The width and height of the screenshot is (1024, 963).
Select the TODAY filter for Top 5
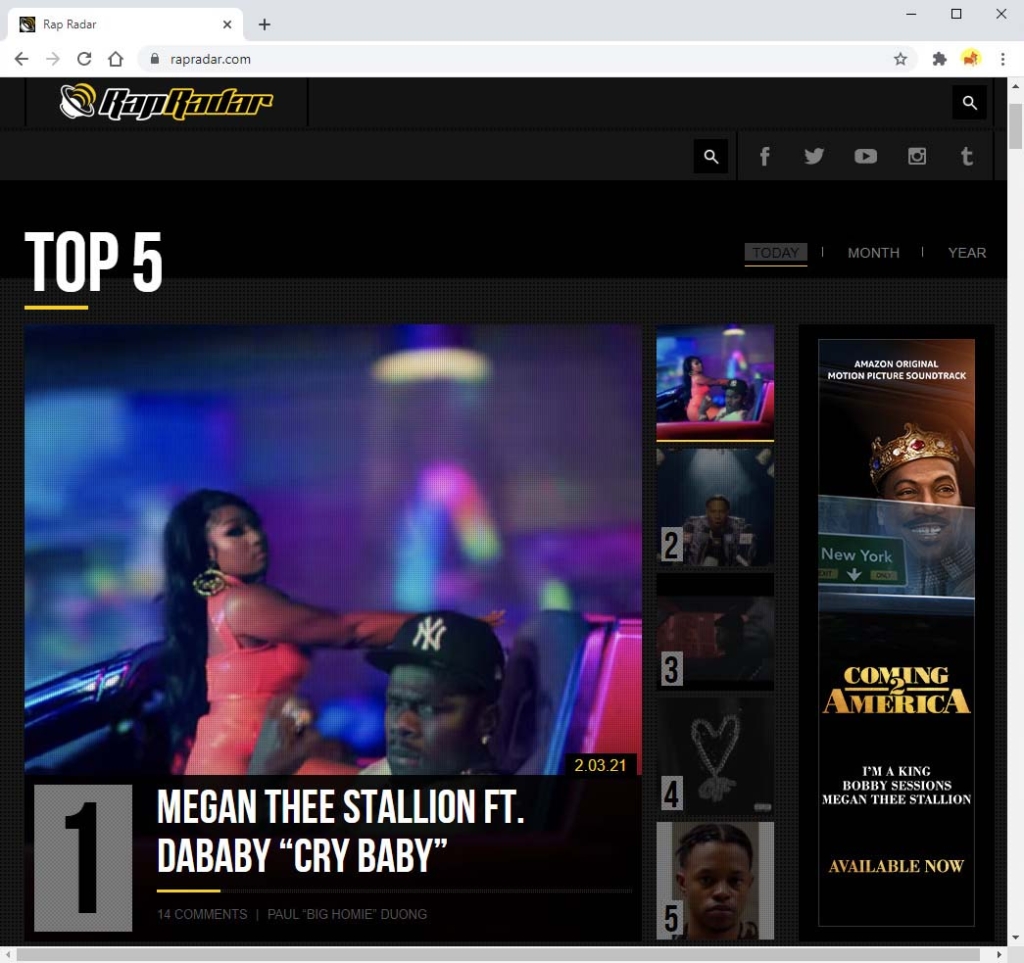pos(776,253)
